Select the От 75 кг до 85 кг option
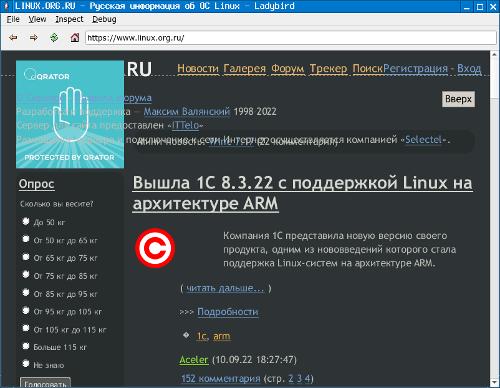The height and width of the screenshot is (388, 500). pos(26,275)
